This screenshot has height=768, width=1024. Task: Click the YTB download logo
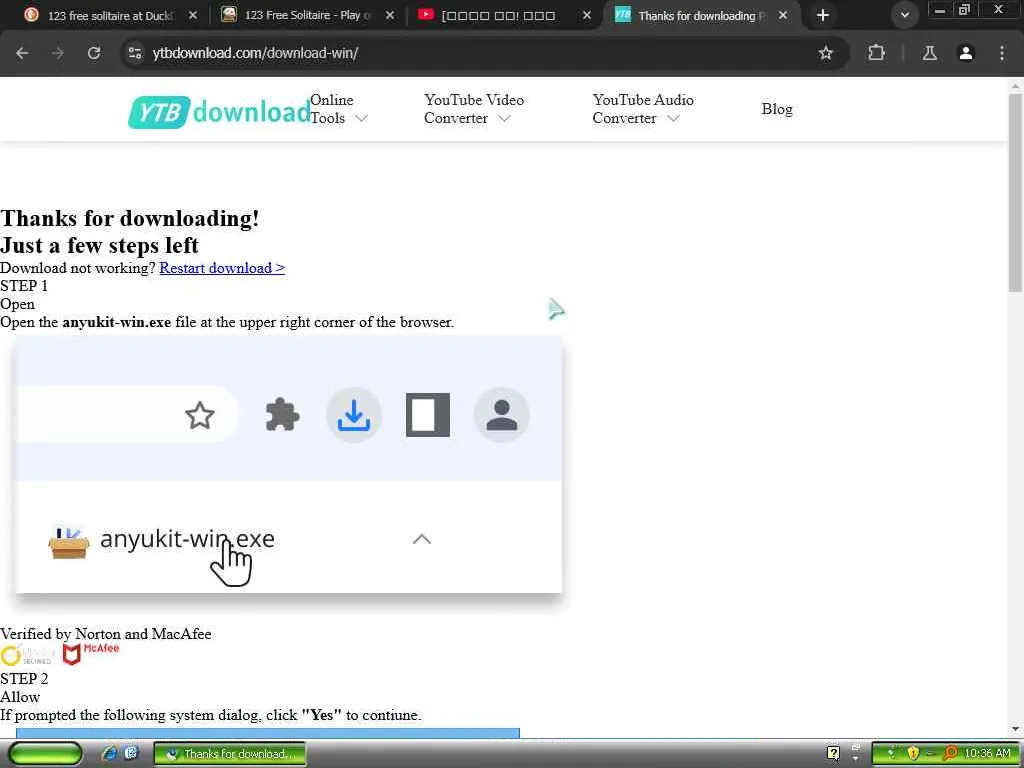(219, 112)
